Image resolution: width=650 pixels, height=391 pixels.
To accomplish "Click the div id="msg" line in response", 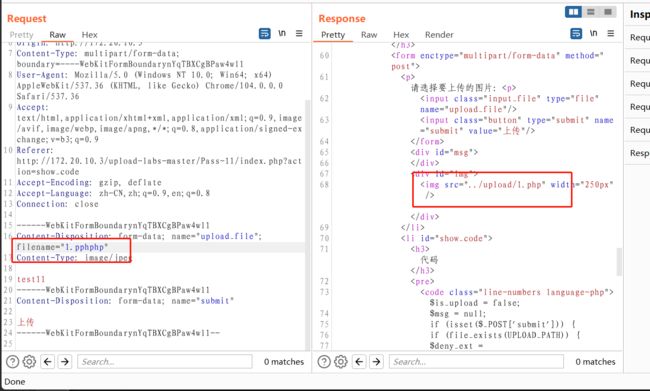I will [444, 152].
